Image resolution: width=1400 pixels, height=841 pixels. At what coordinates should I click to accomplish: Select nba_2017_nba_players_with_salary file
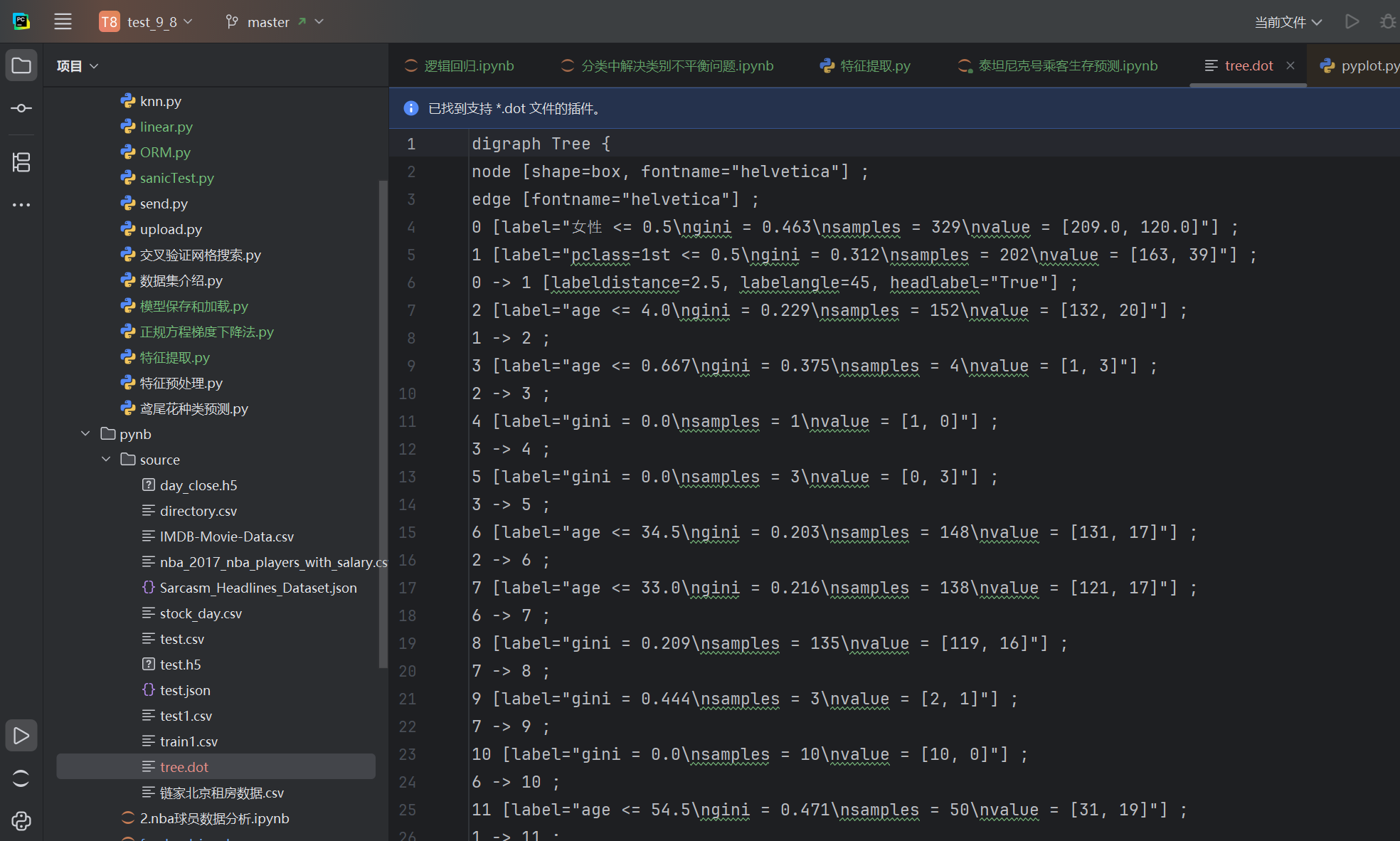click(273, 562)
